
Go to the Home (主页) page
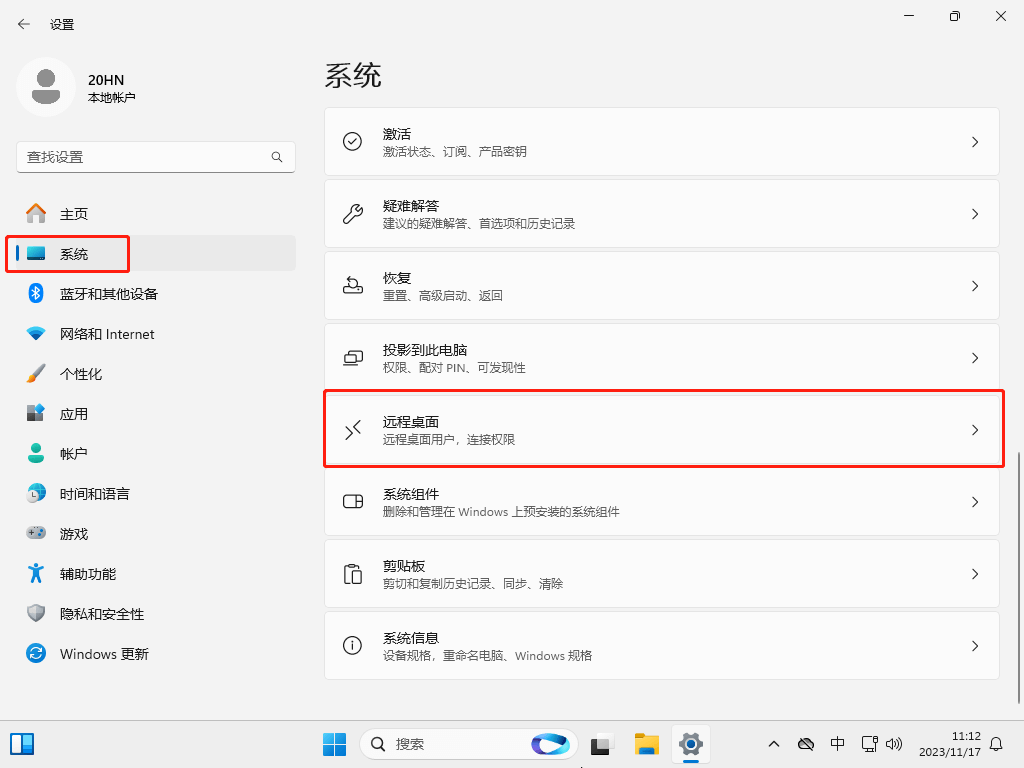point(74,214)
